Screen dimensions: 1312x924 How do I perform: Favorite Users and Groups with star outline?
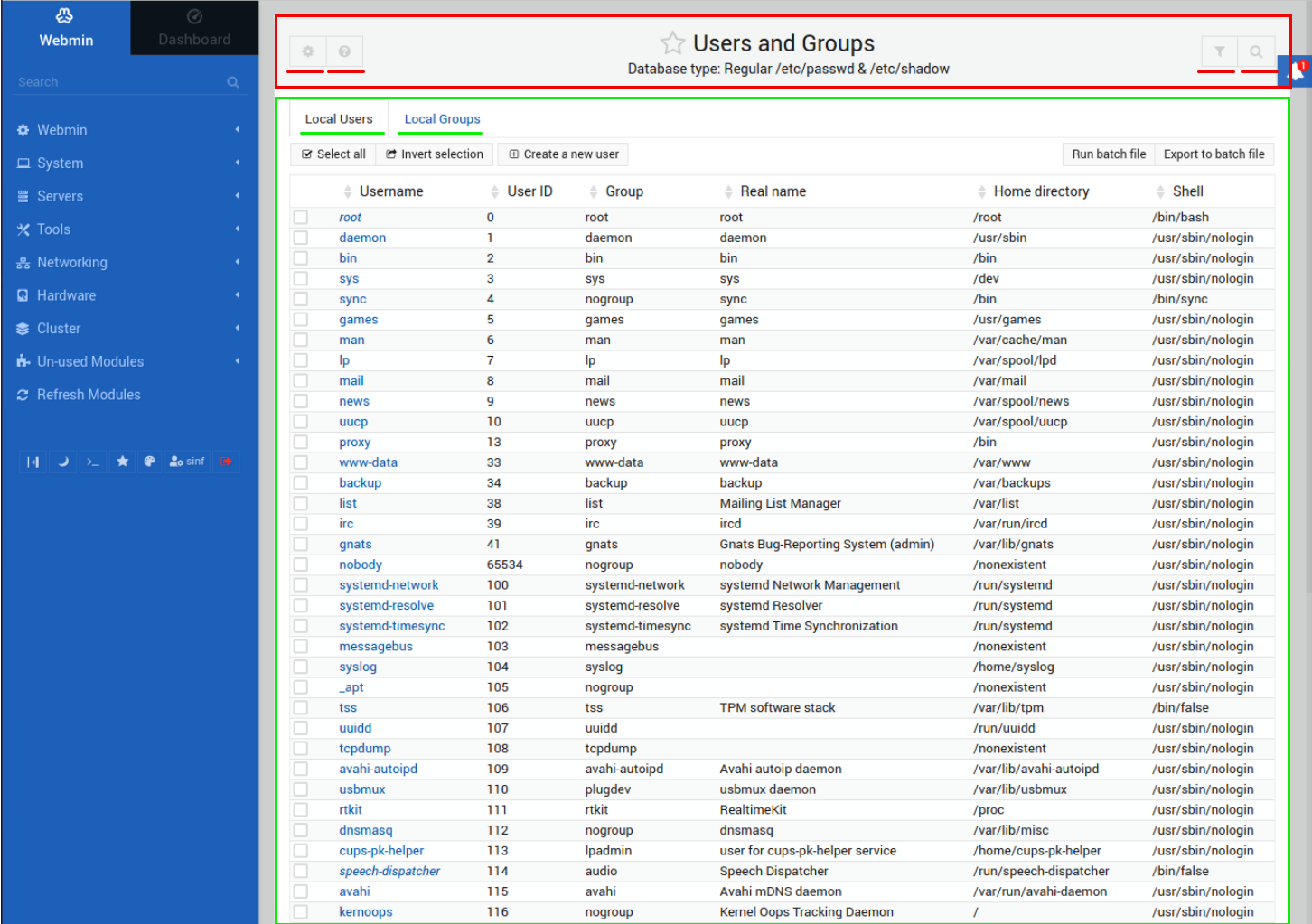(672, 43)
